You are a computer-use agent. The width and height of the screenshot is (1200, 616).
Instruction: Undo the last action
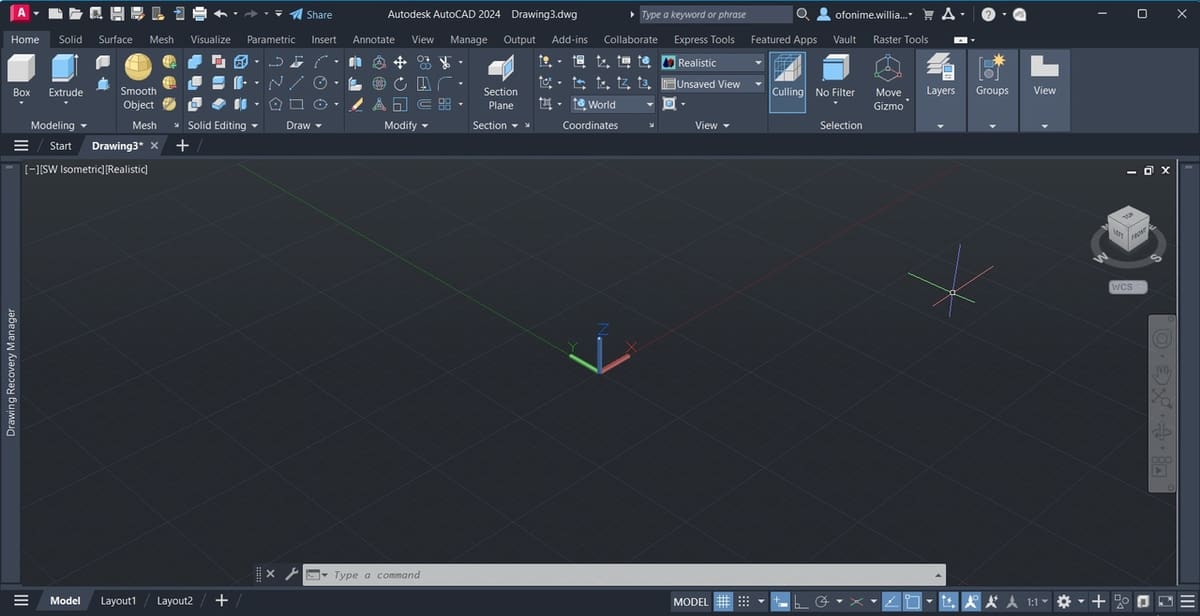(x=220, y=14)
